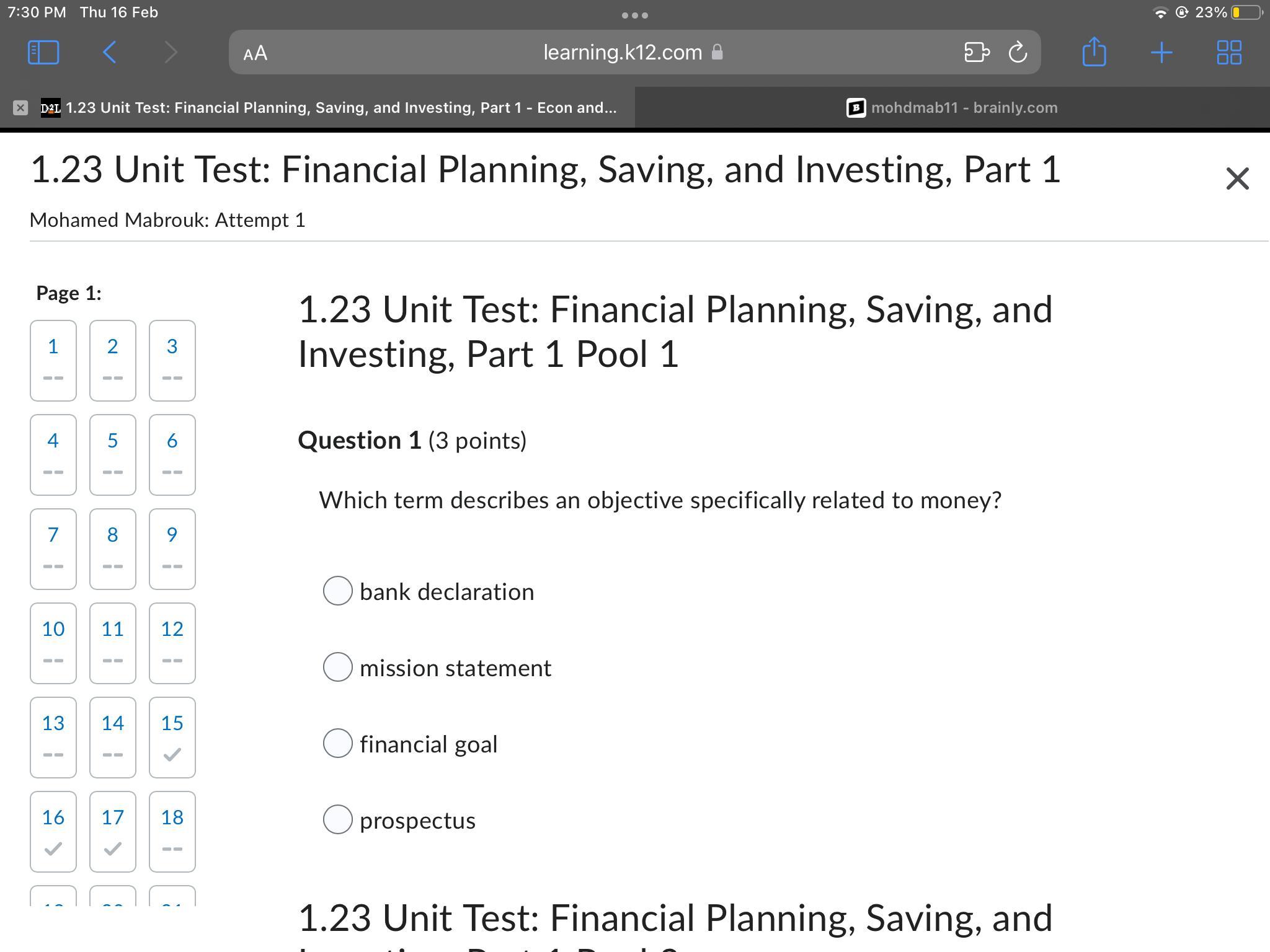The height and width of the screenshot is (952, 1270).
Task: Switch to the Unit Test tab
Action: click(329, 108)
